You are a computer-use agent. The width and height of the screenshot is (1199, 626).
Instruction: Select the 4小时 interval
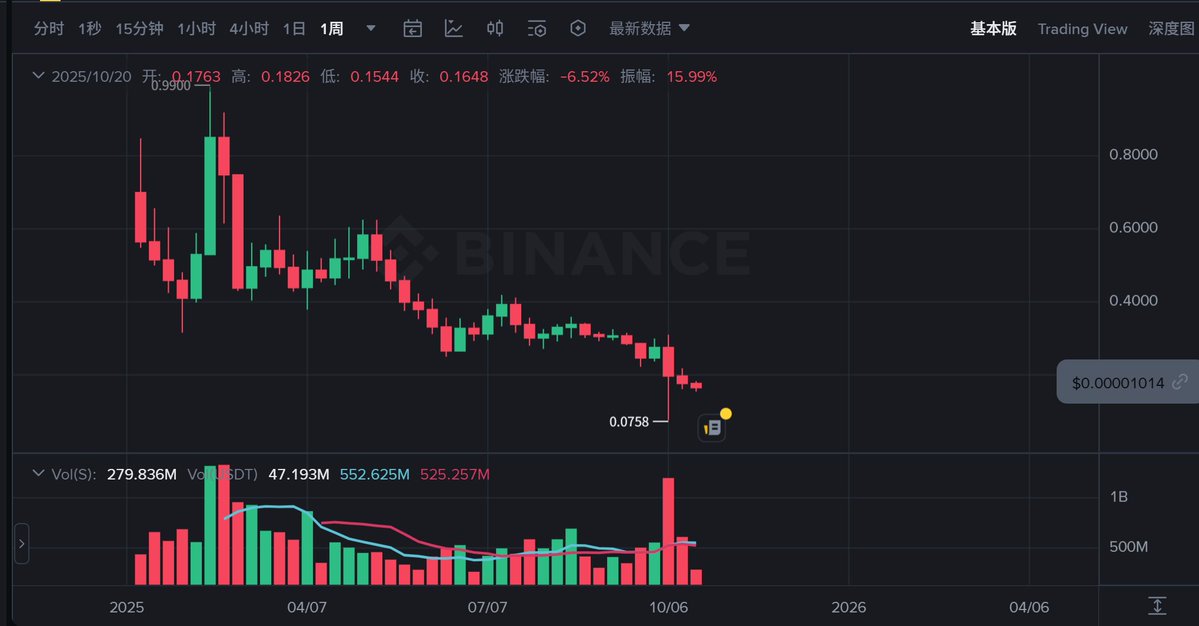pos(249,29)
